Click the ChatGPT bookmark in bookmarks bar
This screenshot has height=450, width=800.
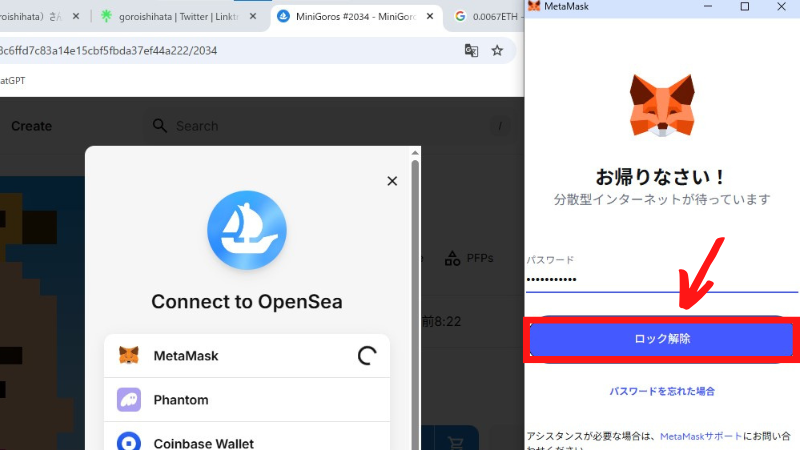point(12,81)
